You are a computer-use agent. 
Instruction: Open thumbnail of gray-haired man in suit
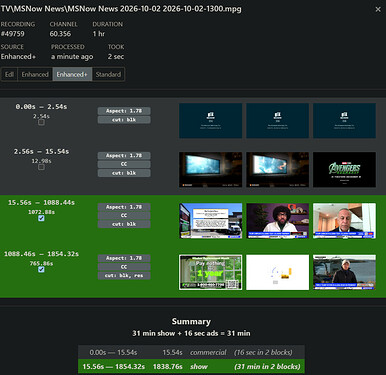(344, 221)
